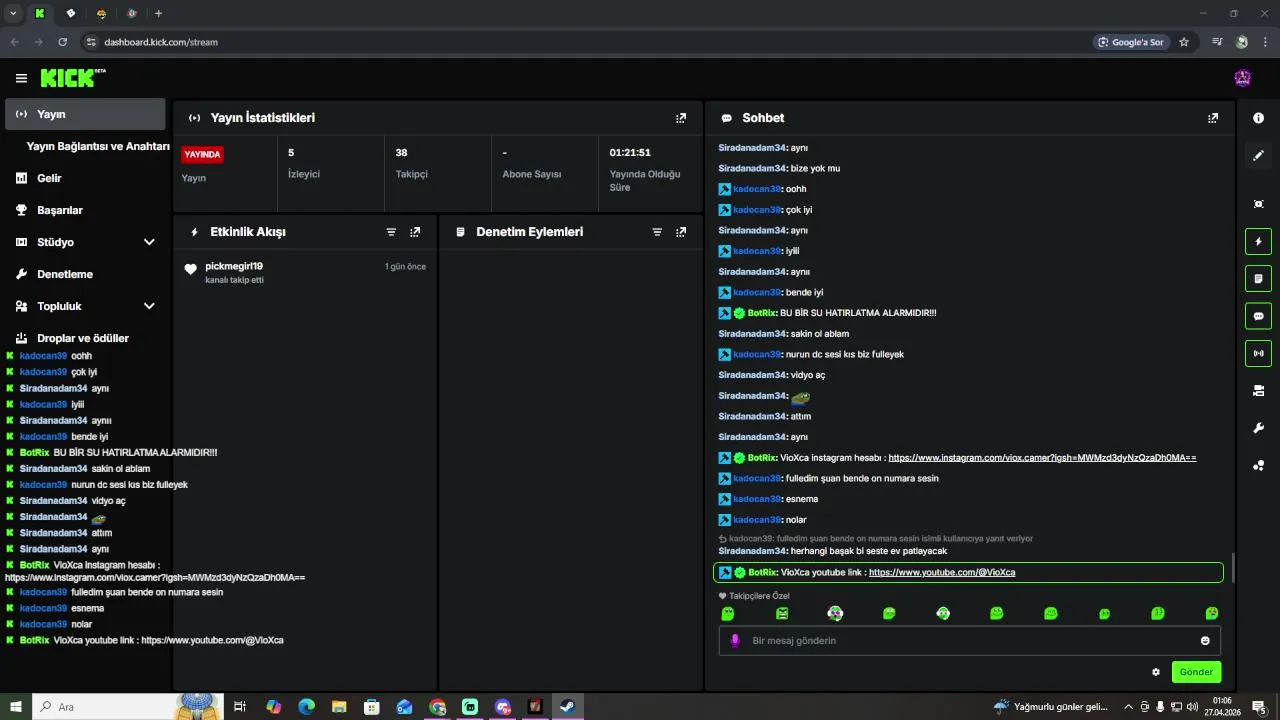Image resolution: width=1280 pixels, height=720 pixels.
Task: Open the user profile avatar menu
Action: (x=1243, y=78)
